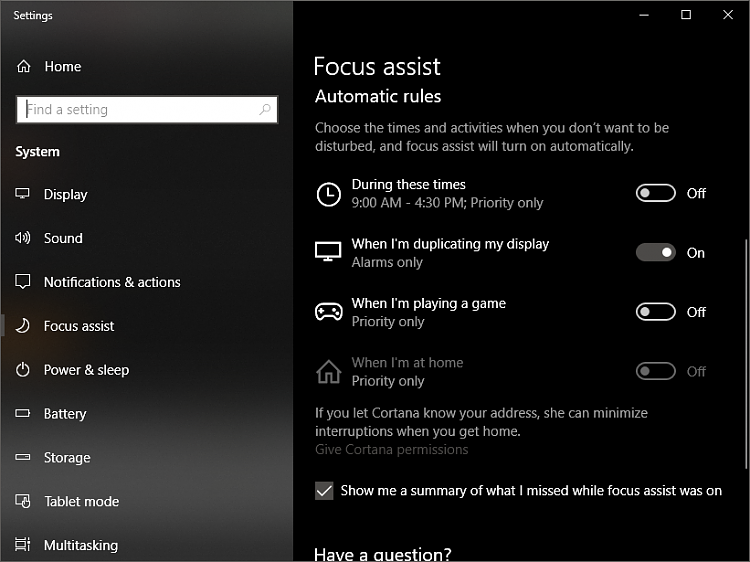Uncheck Show me a summary checkbox

pyautogui.click(x=324, y=491)
